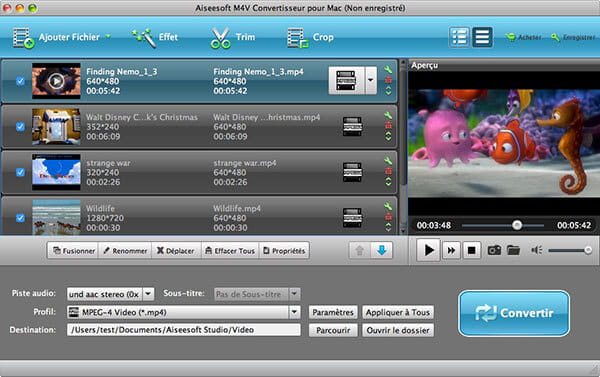Image resolution: width=600 pixels, height=377 pixels.
Task: Delete the Walt Disney Christmas row
Action: (388, 126)
